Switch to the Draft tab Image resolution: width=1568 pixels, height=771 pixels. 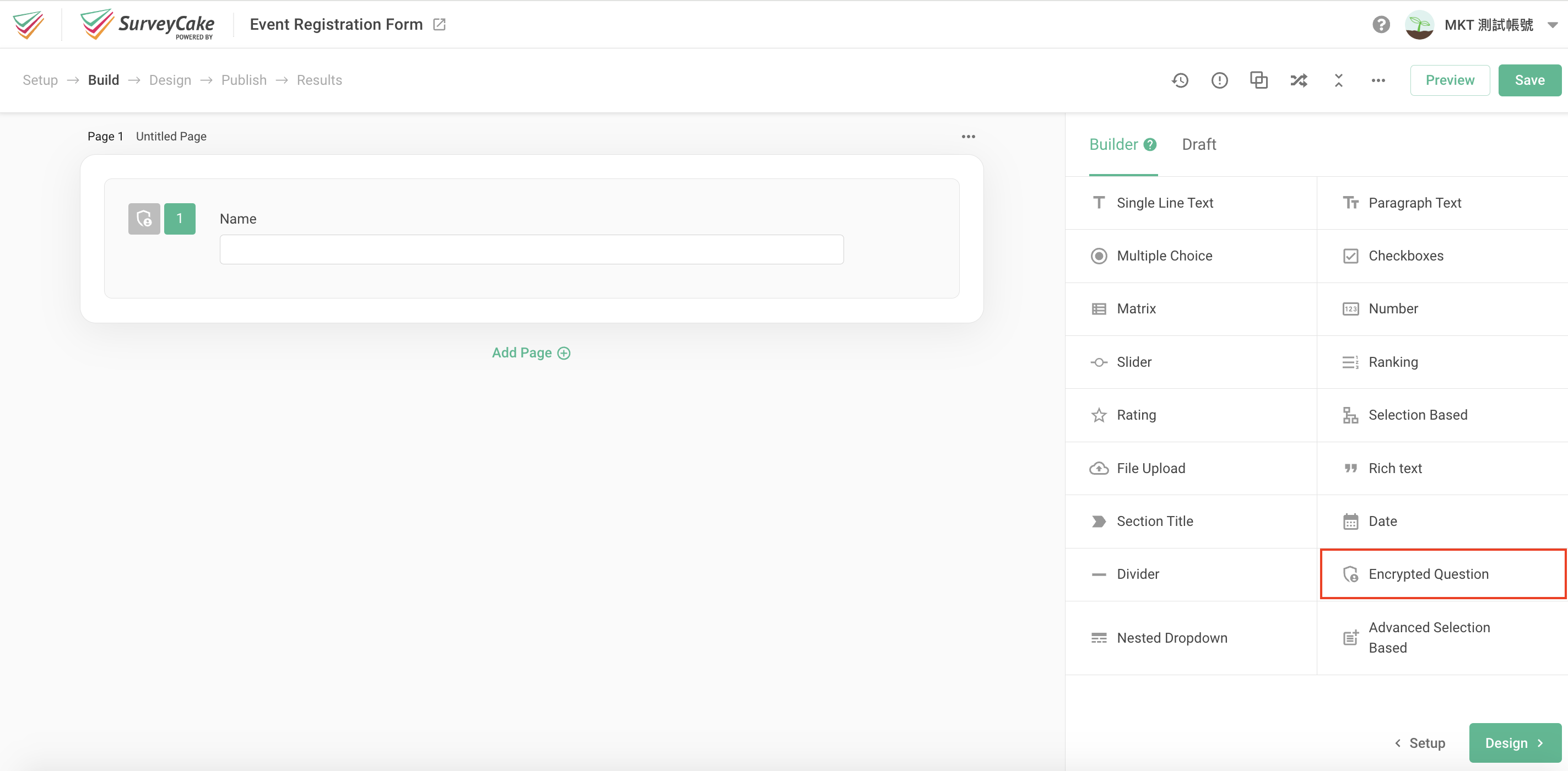(x=1199, y=144)
